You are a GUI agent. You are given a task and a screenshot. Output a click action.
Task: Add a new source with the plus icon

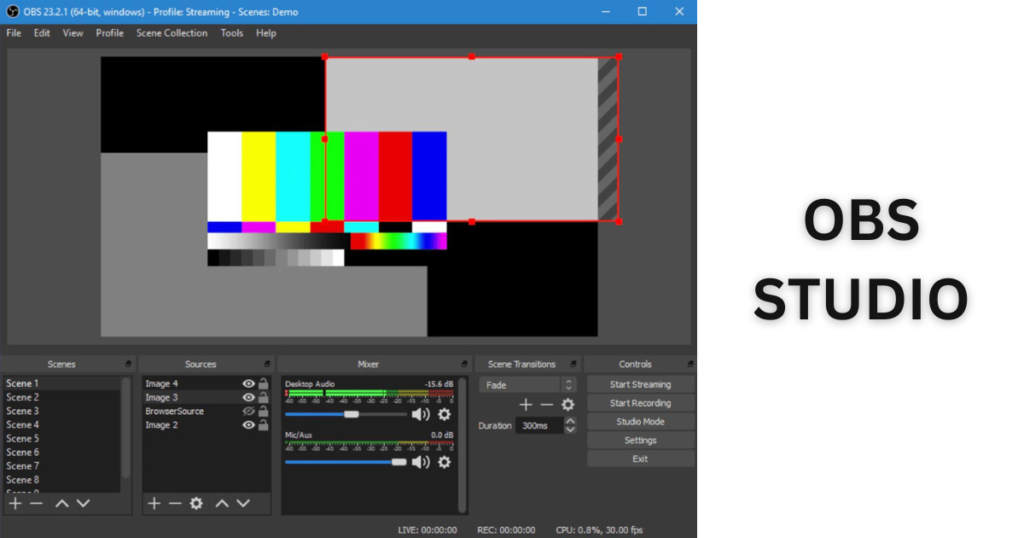[x=154, y=503]
